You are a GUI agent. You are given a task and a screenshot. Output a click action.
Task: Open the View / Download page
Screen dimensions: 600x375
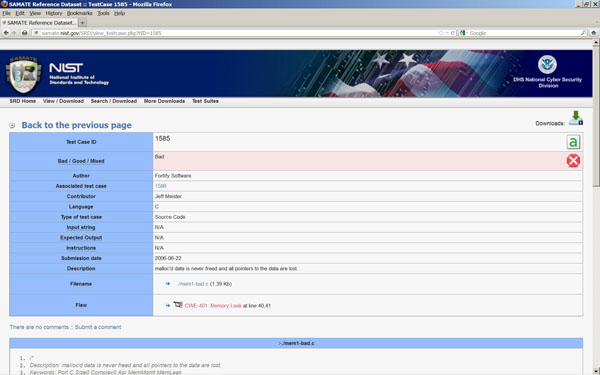point(63,101)
